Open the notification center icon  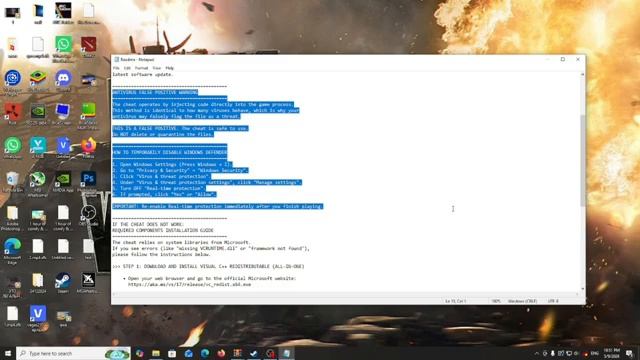(x=629, y=353)
